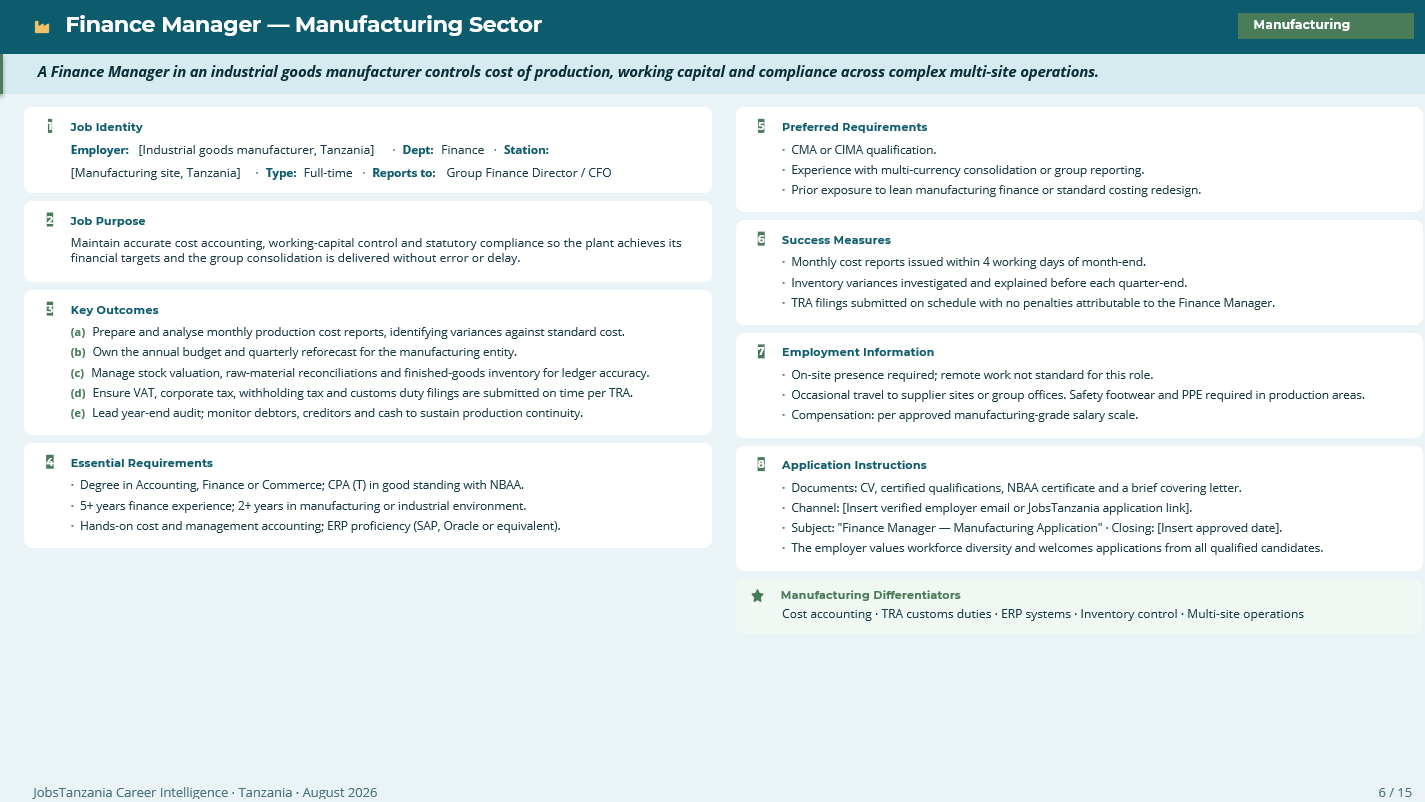This screenshot has width=1425, height=802.
Task: Select the number 5 badge for Preferred Requirements
Action: (761, 126)
